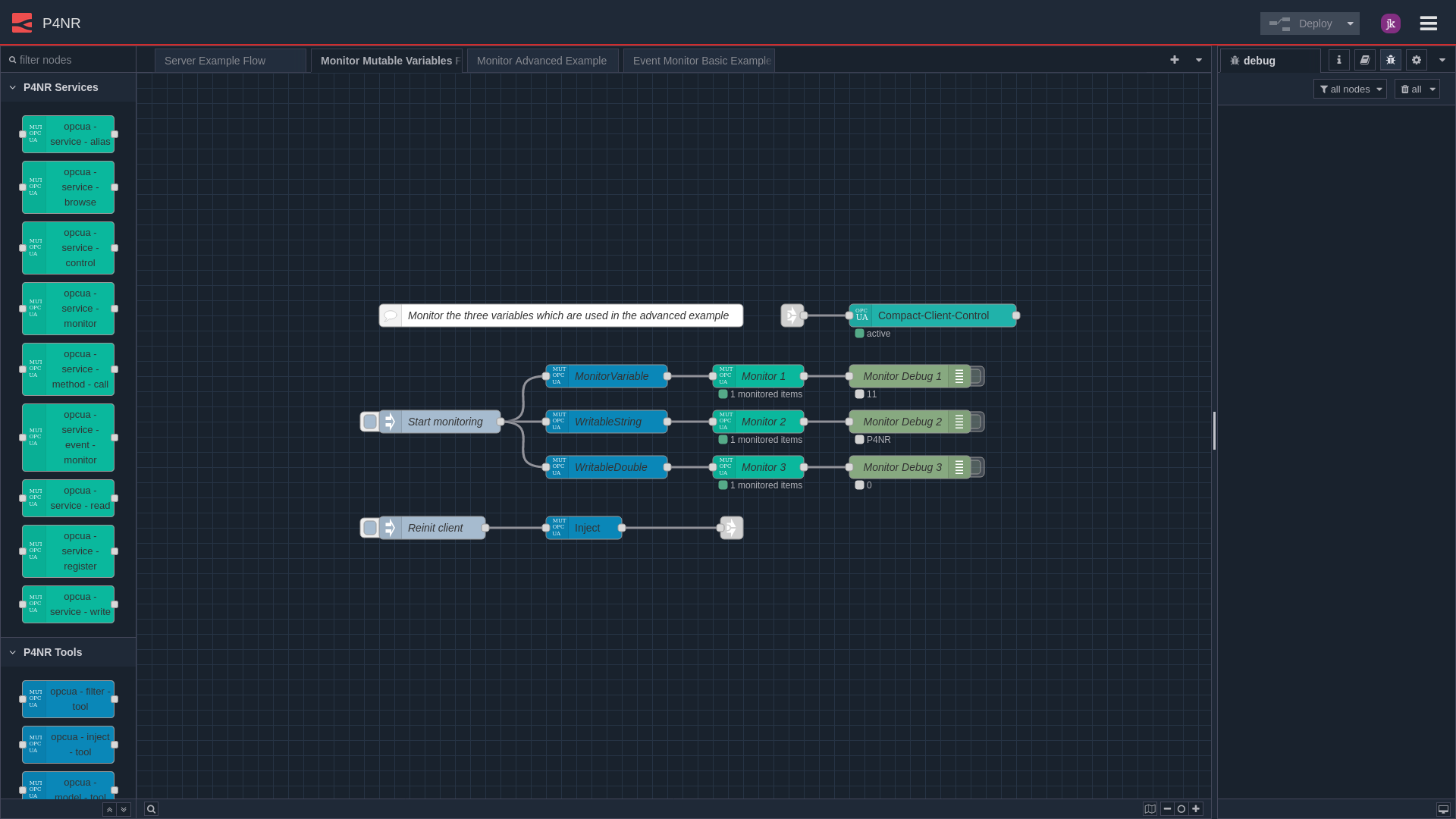Add a new flow with the plus button
Viewport: 1456px width, 819px height.
1174,60
